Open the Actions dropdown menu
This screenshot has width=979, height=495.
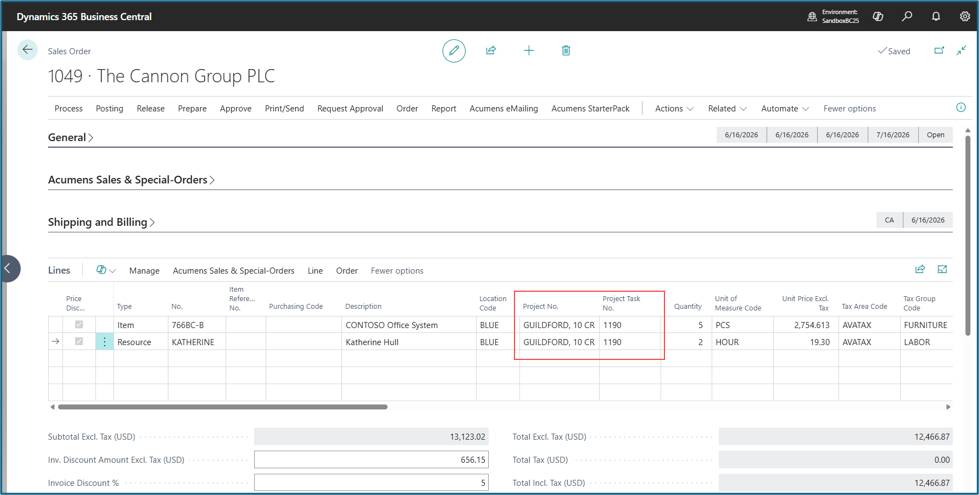(674, 109)
